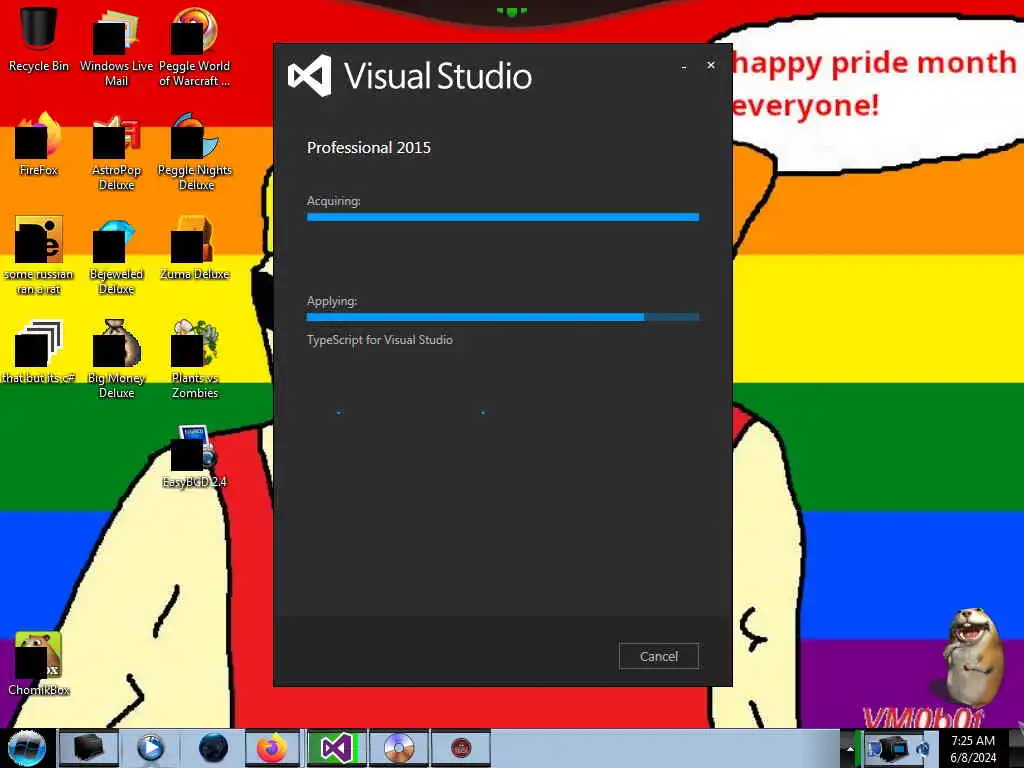
Task: Select the Peggle Nights Deluxe desktop icon
Action: click(195, 152)
